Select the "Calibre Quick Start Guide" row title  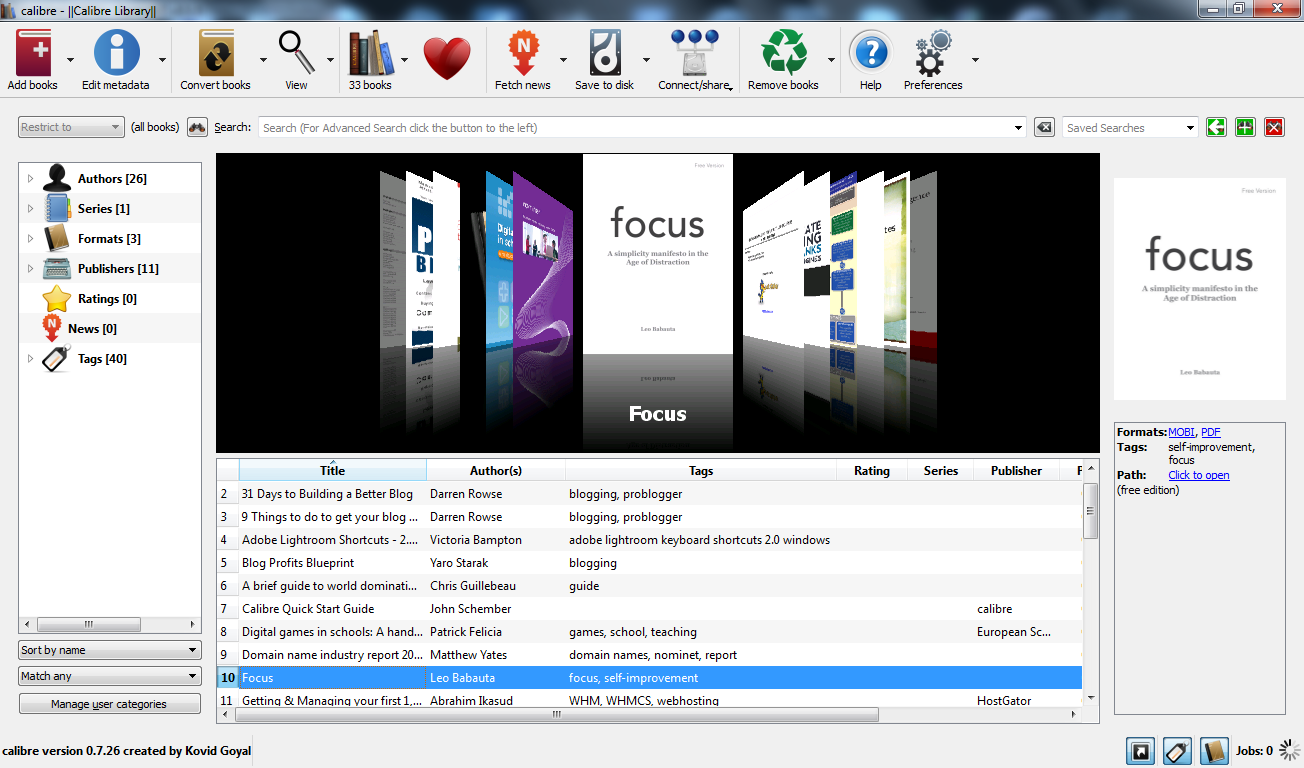point(308,609)
